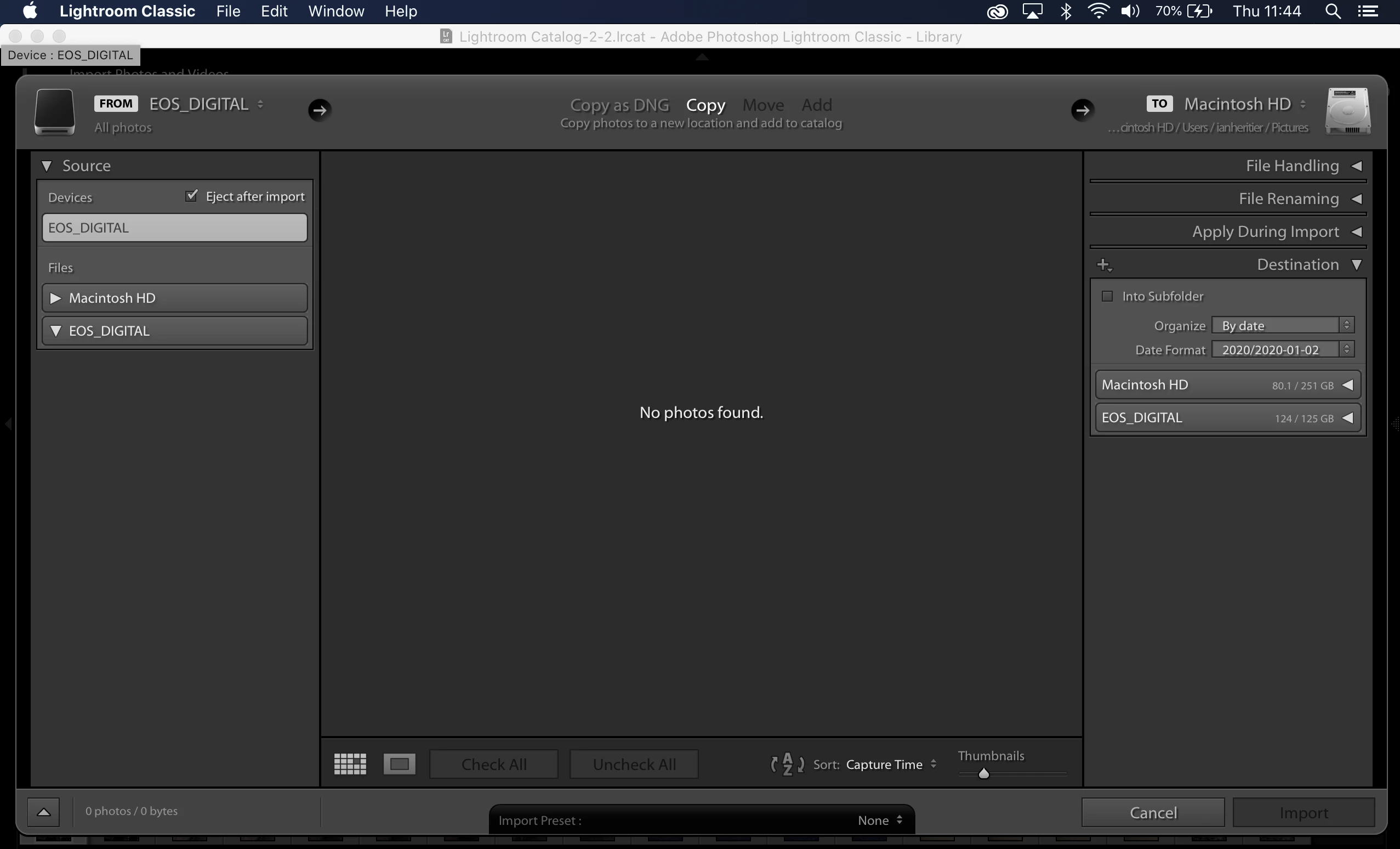Enable Into Subfolder checkbox
This screenshot has width=1400, height=849.
tap(1107, 296)
